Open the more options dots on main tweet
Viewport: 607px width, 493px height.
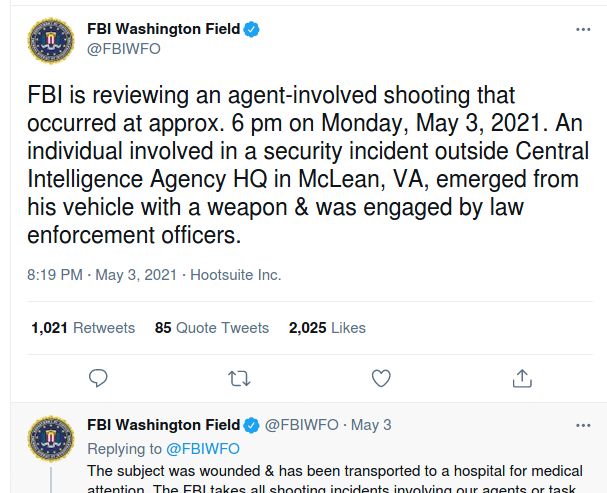(583, 29)
